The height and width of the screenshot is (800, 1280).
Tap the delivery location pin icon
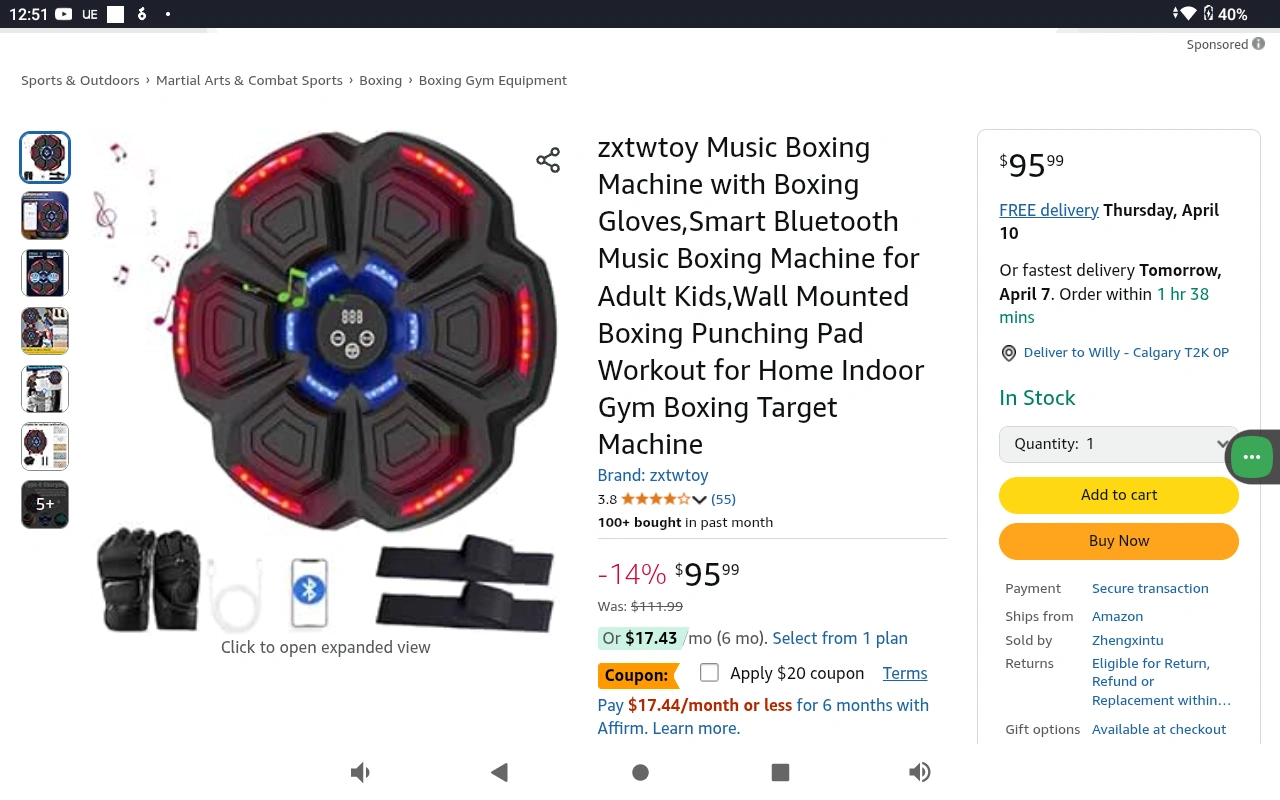pyautogui.click(x=1008, y=353)
